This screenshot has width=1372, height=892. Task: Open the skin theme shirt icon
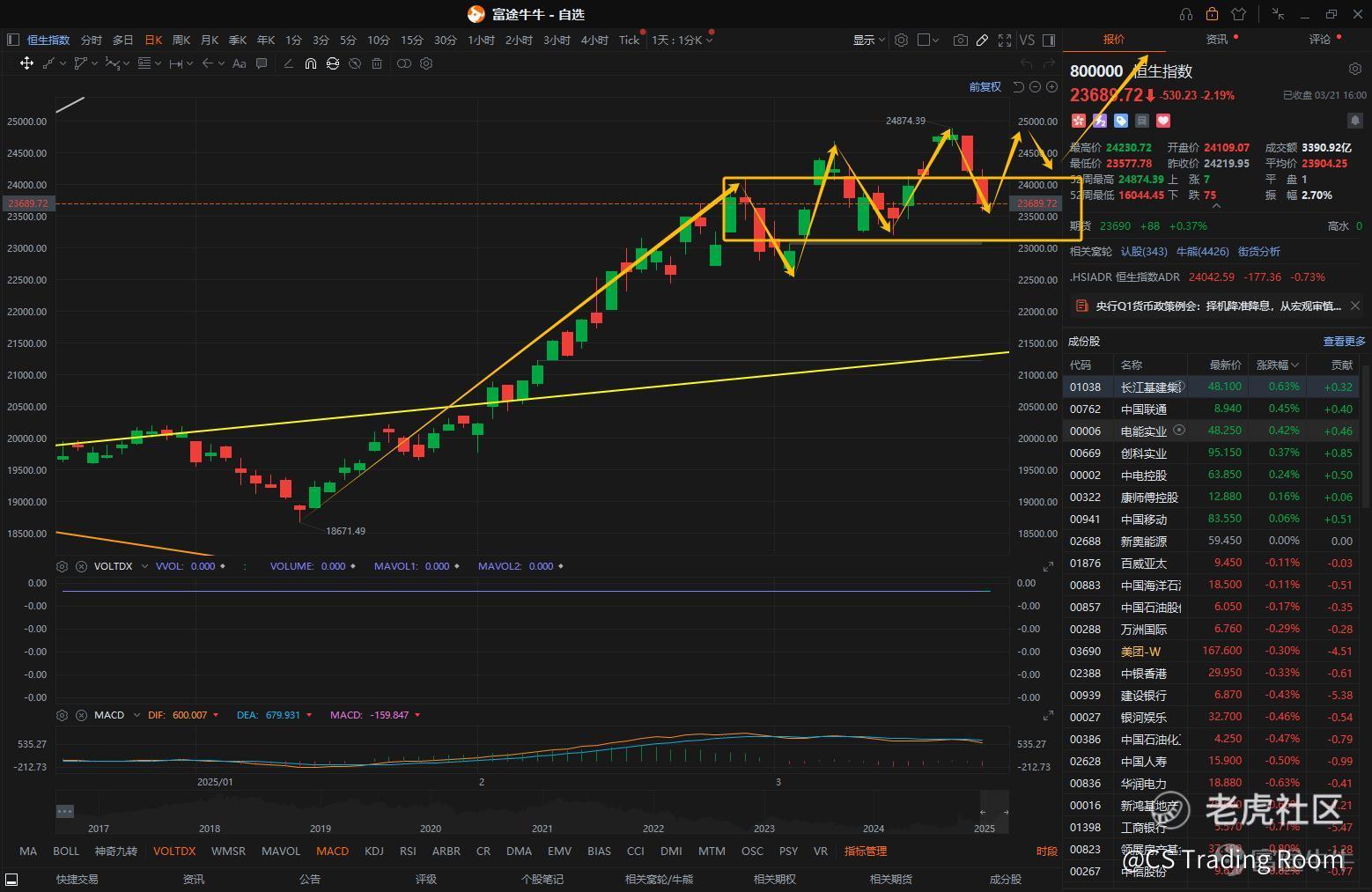[1239, 14]
